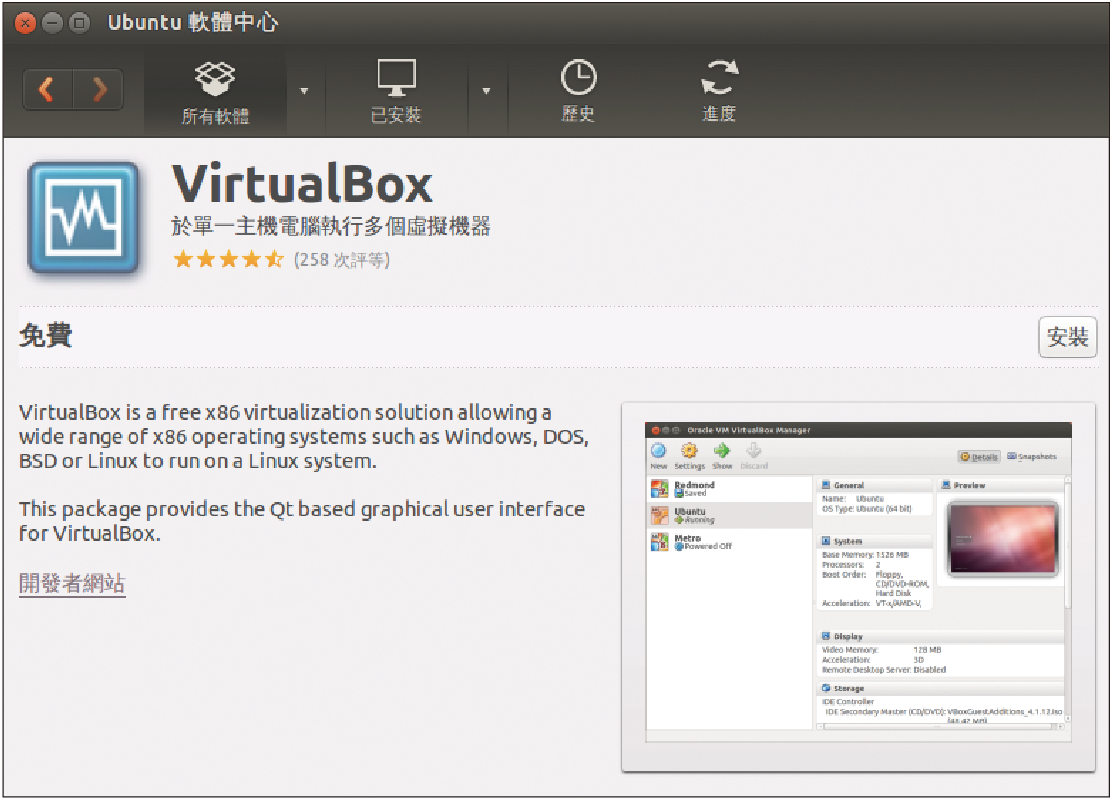This screenshot has height=801, width=1112.
Task: Click the star rating row
Action: 228,260
